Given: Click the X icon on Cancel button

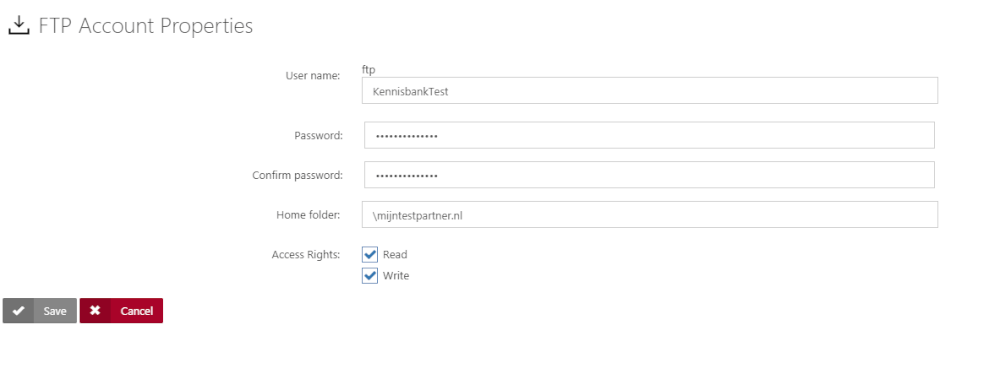Looking at the screenshot, I should click(x=95, y=311).
